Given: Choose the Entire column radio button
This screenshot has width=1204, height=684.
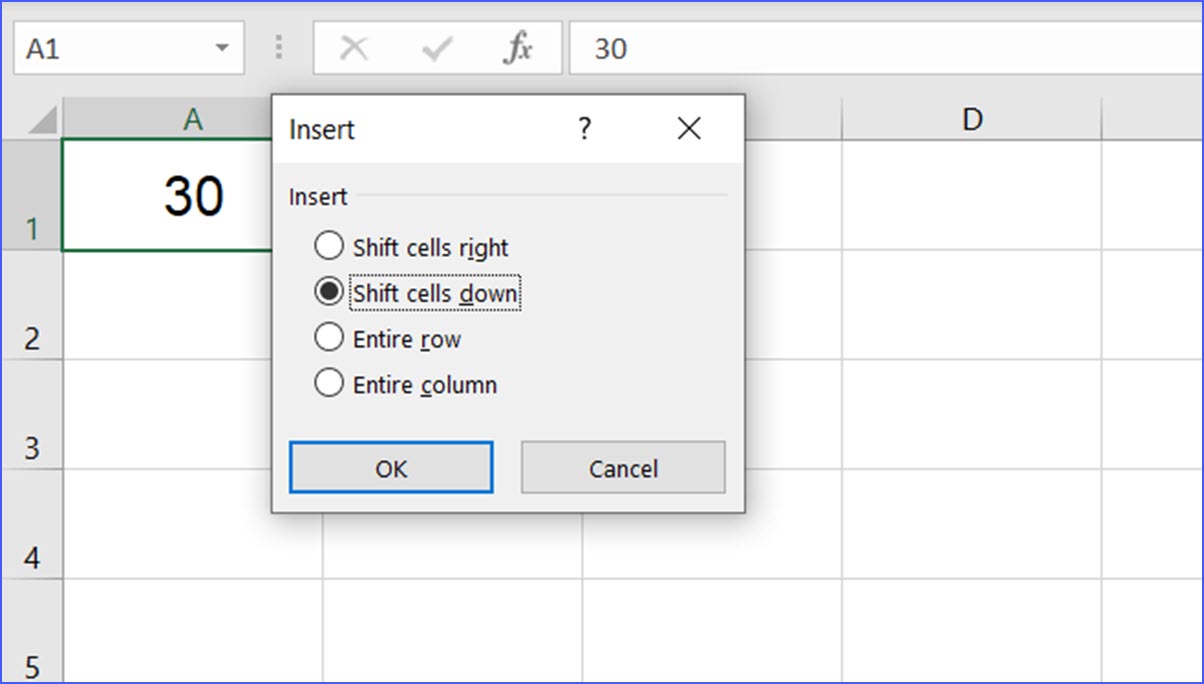Looking at the screenshot, I should point(329,384).
